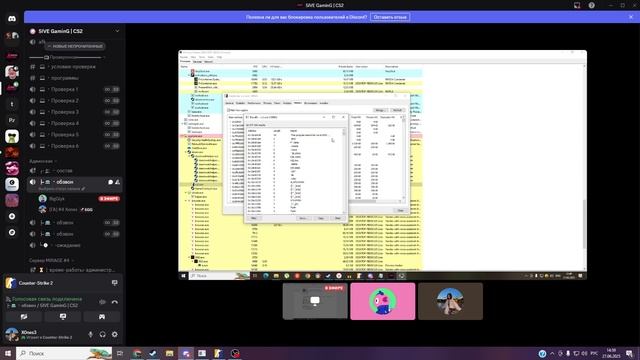Show hidden system tray icons
Image resolution: width=640 pixels, height=360 pixels.
pos(552,353)
